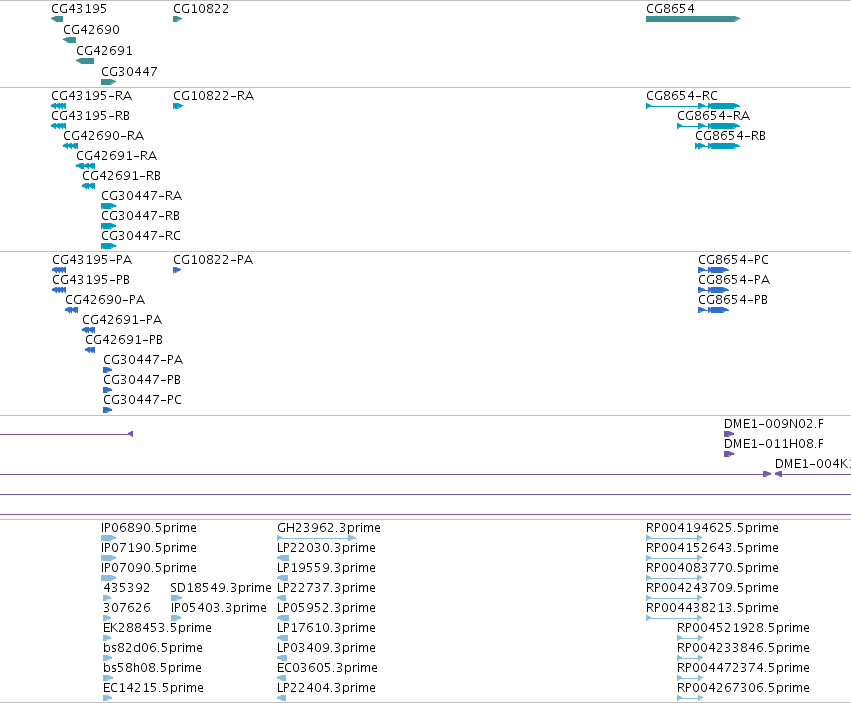Click the CG42690 gene label
Image resolution: width=851 pixels, height=703 pixels.
(x=91, y=29)
